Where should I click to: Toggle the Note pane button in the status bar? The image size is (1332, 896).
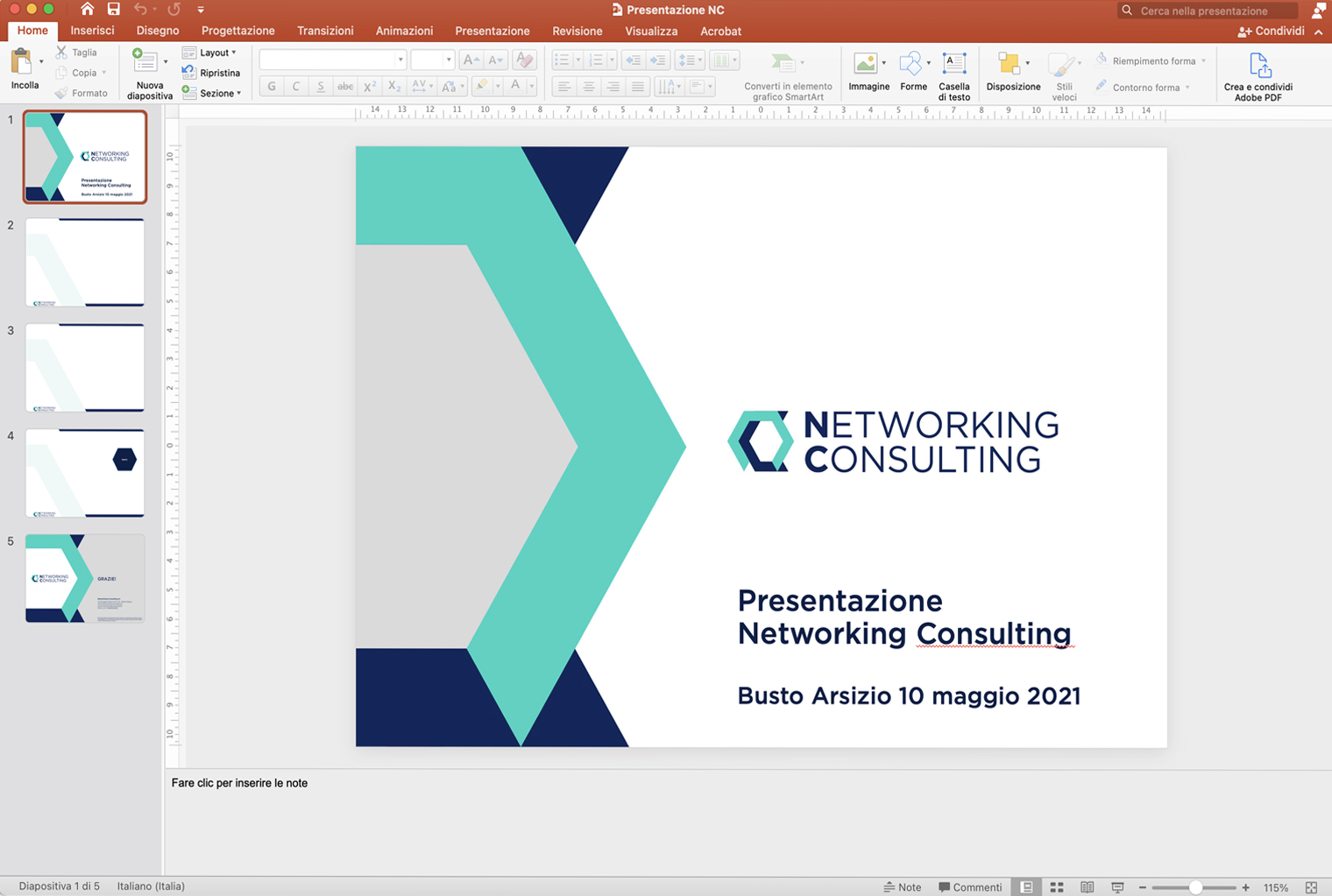click(903, 887)
